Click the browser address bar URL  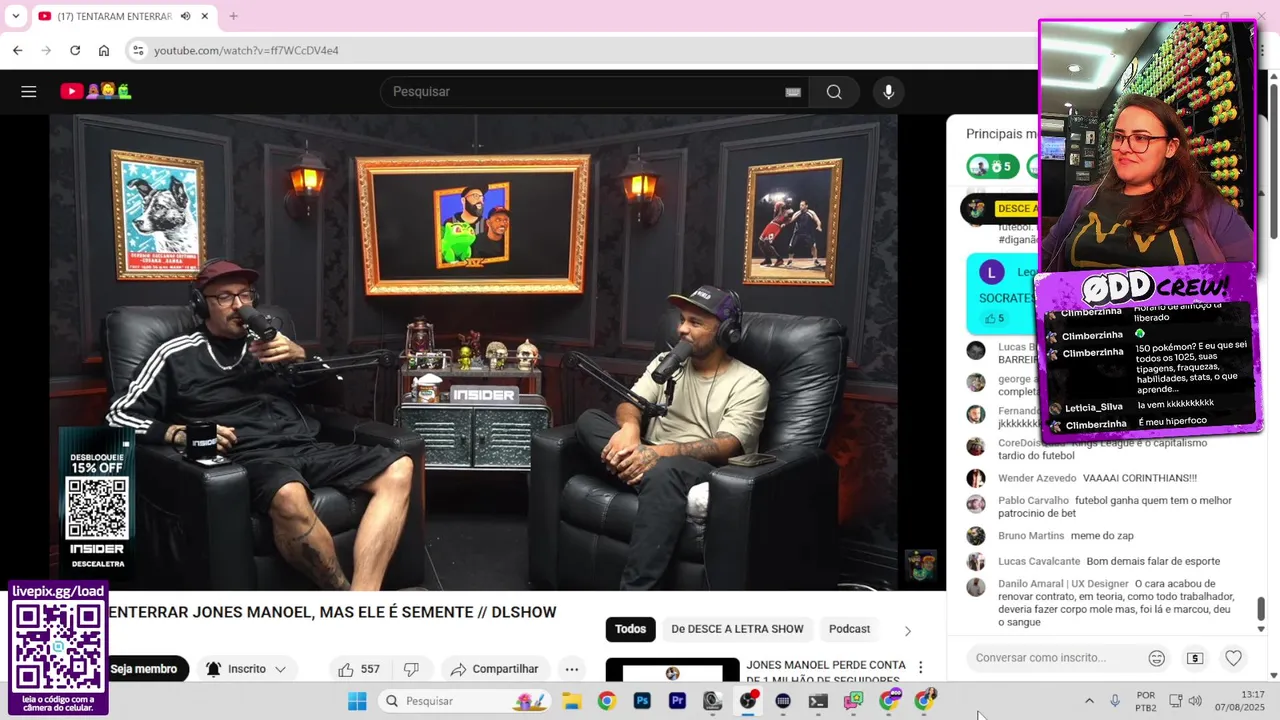pos(247,50)
